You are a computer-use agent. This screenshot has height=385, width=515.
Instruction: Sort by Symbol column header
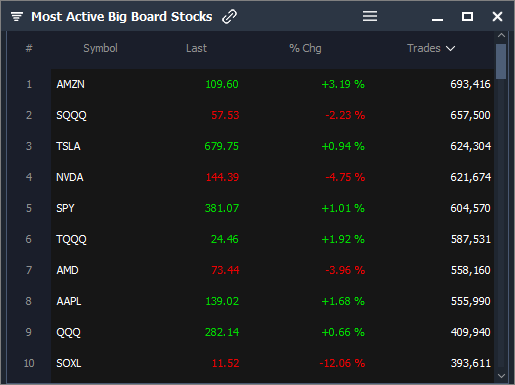(100, 48)
